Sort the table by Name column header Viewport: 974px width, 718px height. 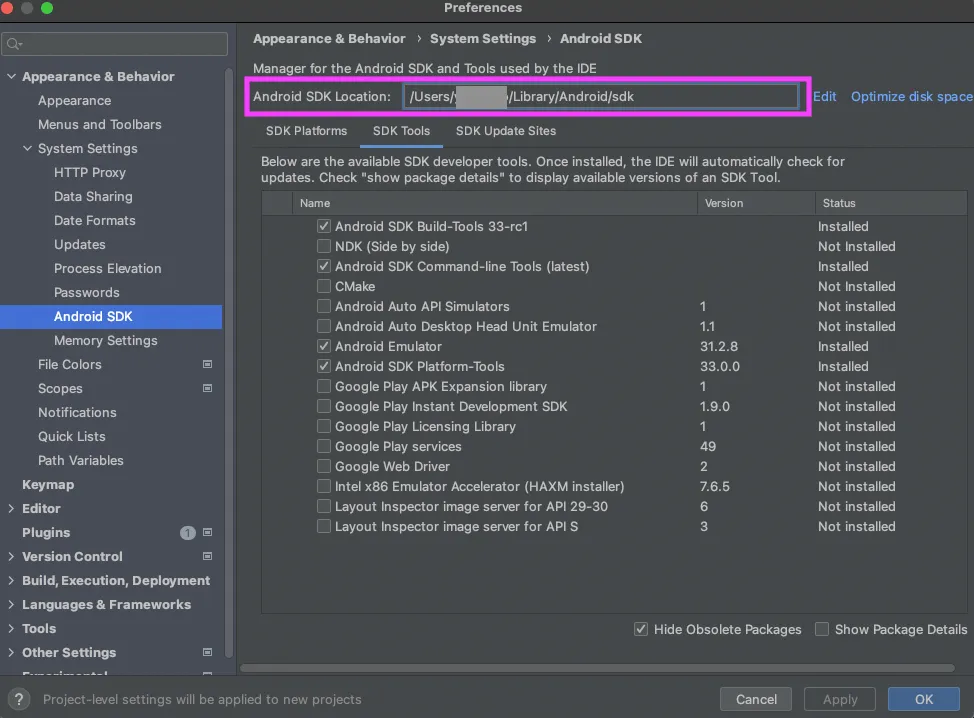pyautogui.click(x=494, y=203)
